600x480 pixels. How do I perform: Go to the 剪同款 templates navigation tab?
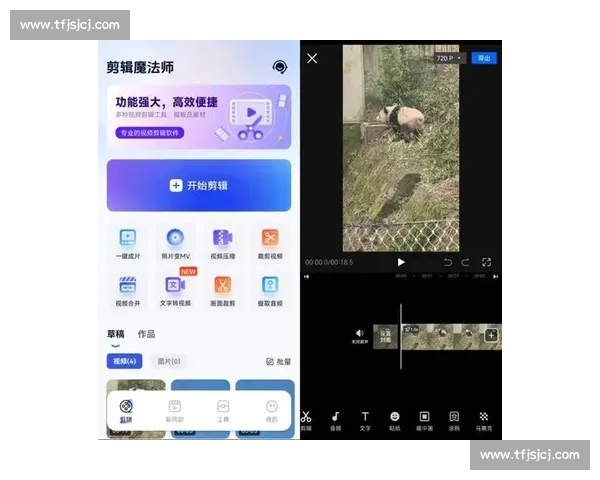pyautogui.click(x=174, y=411)
